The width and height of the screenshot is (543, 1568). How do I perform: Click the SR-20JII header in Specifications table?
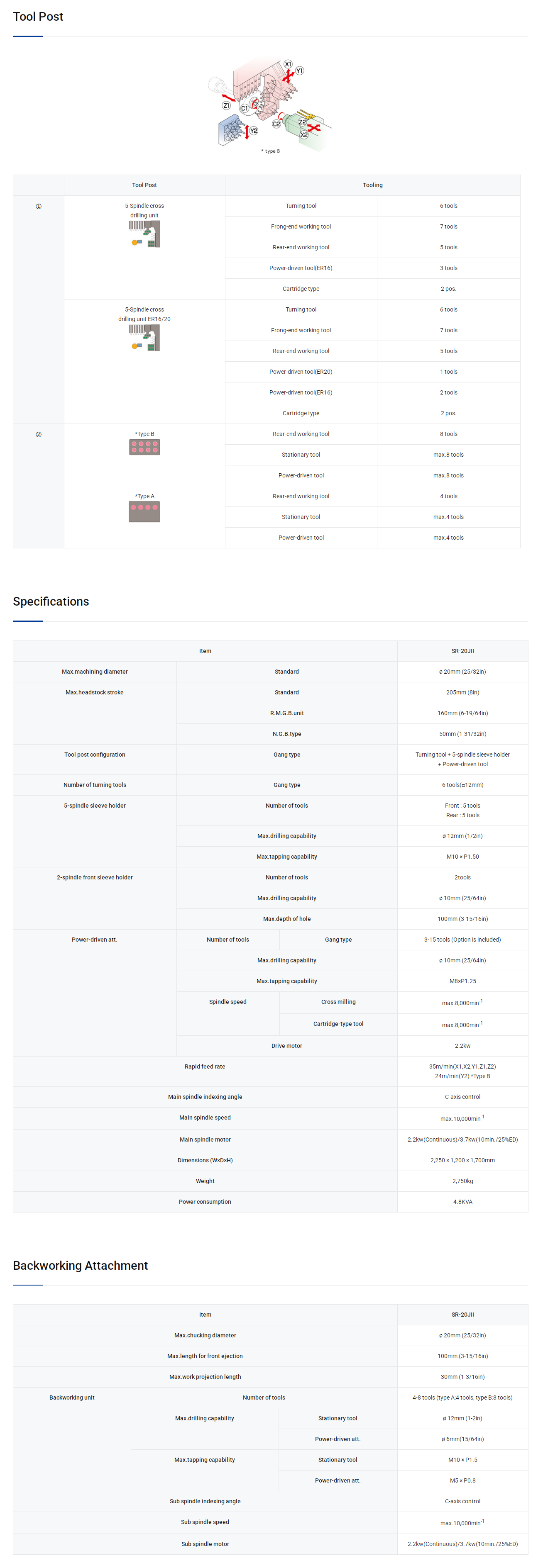coord(462,651)
